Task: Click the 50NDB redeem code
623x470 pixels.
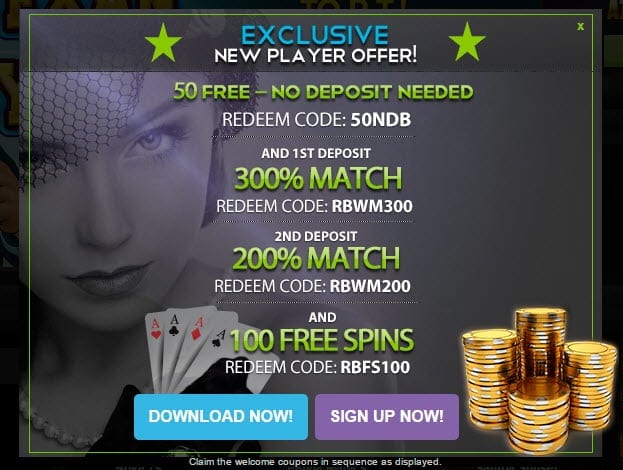Action: [x=381, y=120]
